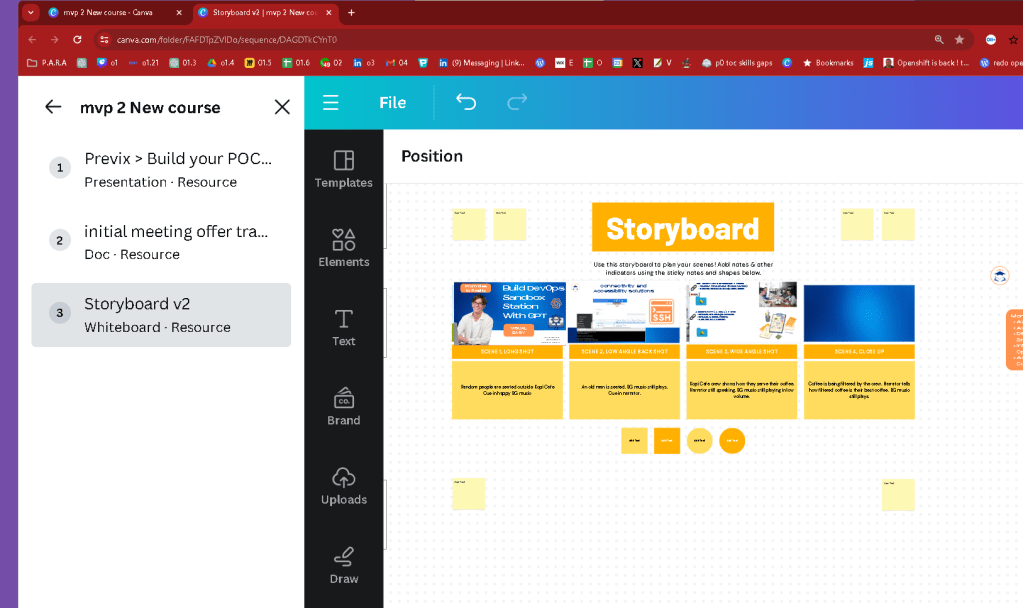Open the Bookmarks star folder

(x=828, y=63)
